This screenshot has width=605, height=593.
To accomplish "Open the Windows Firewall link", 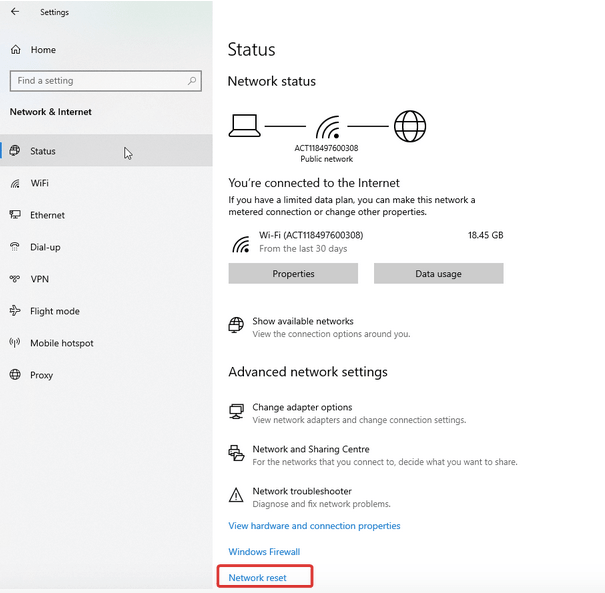I will click(x=264, y=552).
